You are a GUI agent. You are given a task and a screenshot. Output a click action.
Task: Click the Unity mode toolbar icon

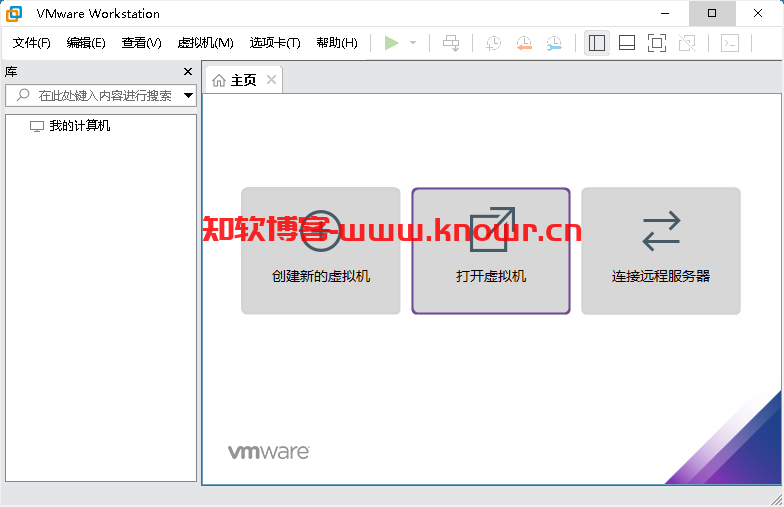click(687, 43)
